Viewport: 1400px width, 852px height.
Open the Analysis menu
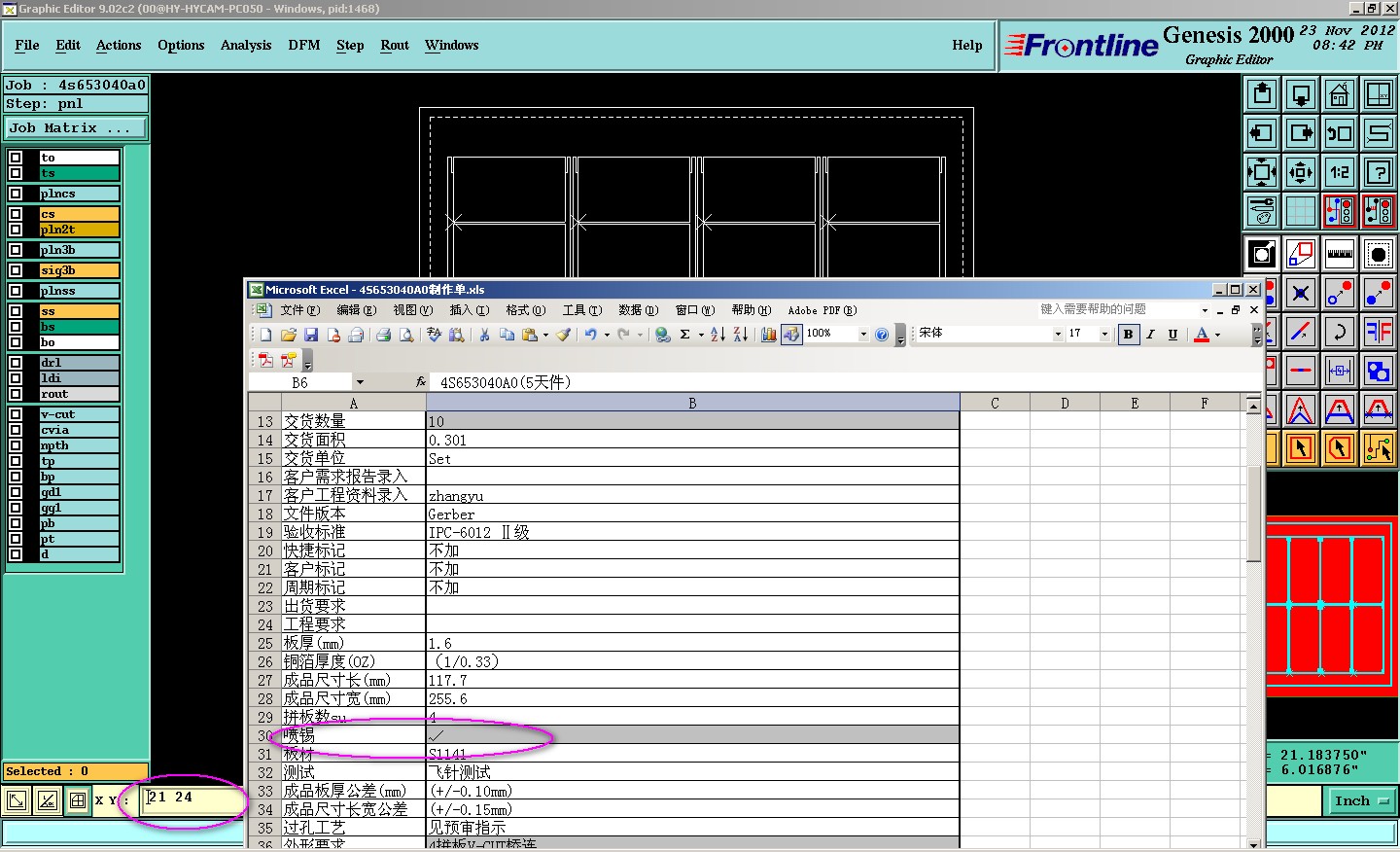click(x=246, y=45)
